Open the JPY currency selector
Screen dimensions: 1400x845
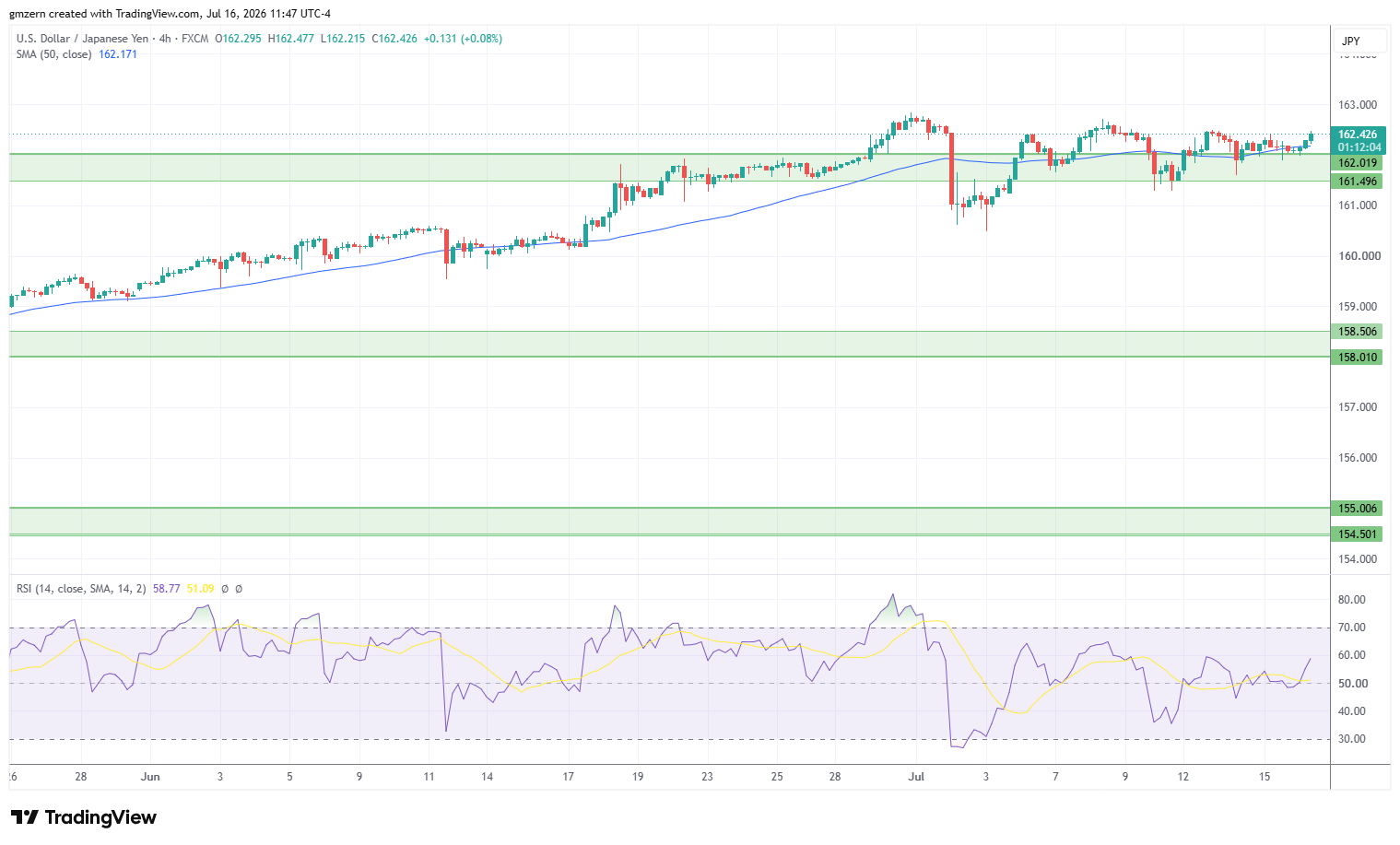(x=1359, y=41)
